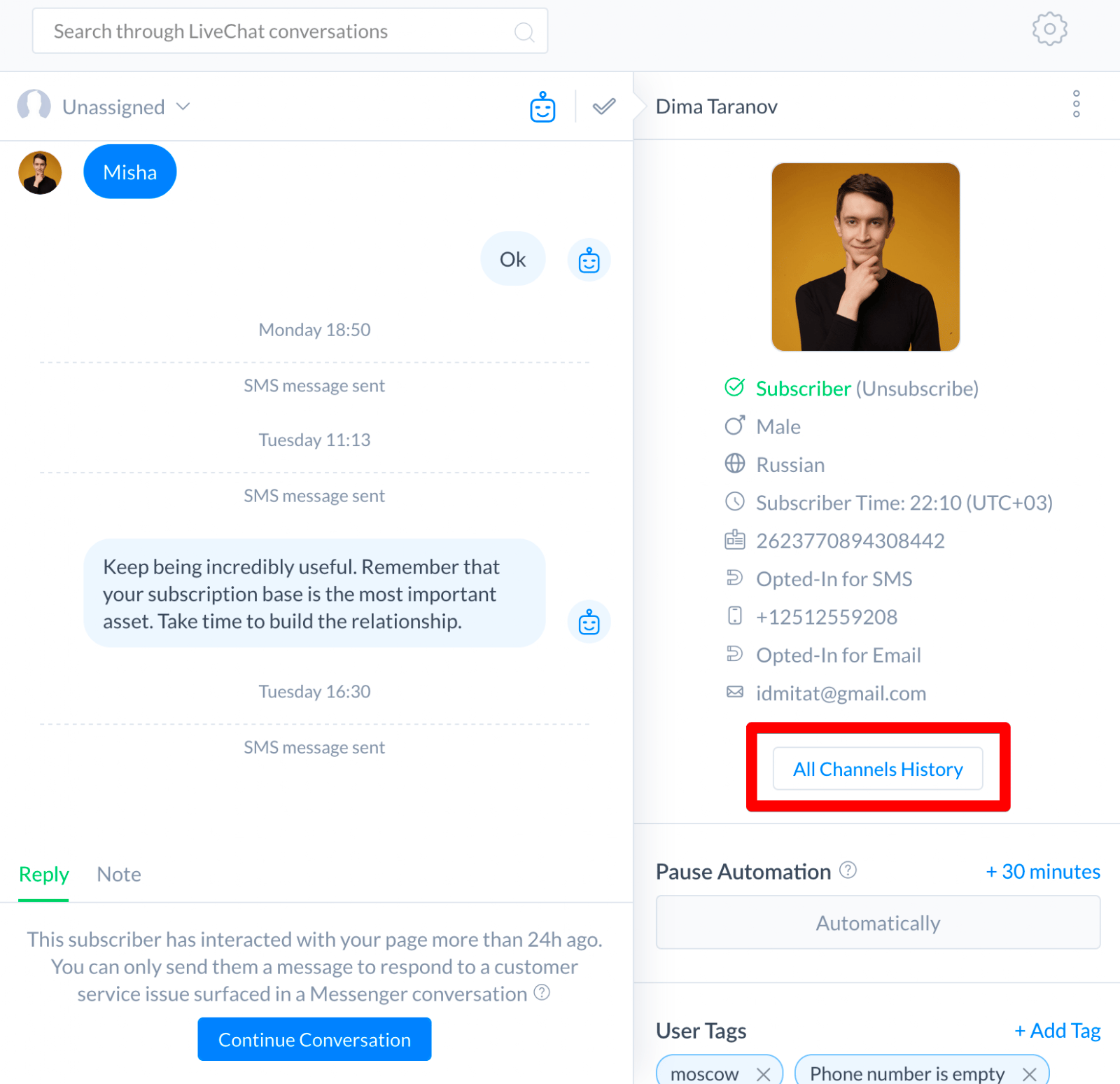This screenshot has height=1084, width=1120.
Task: Click the search magnifier icon
Action: pyautogui.click(x=524, y=32)
